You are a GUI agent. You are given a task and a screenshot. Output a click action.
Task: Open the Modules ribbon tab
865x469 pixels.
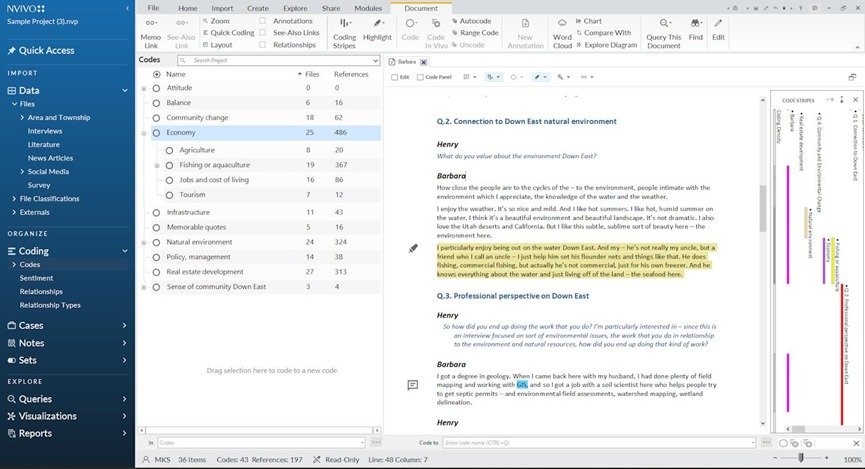tap(368, 8)
